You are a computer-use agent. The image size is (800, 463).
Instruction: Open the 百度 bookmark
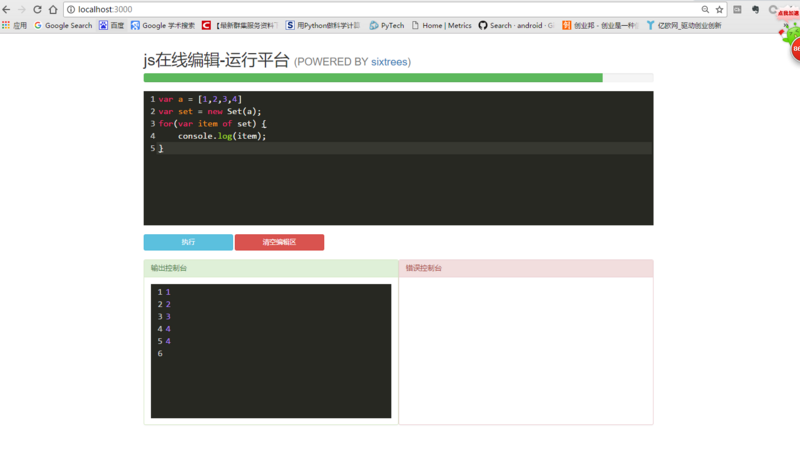(111, 25)
